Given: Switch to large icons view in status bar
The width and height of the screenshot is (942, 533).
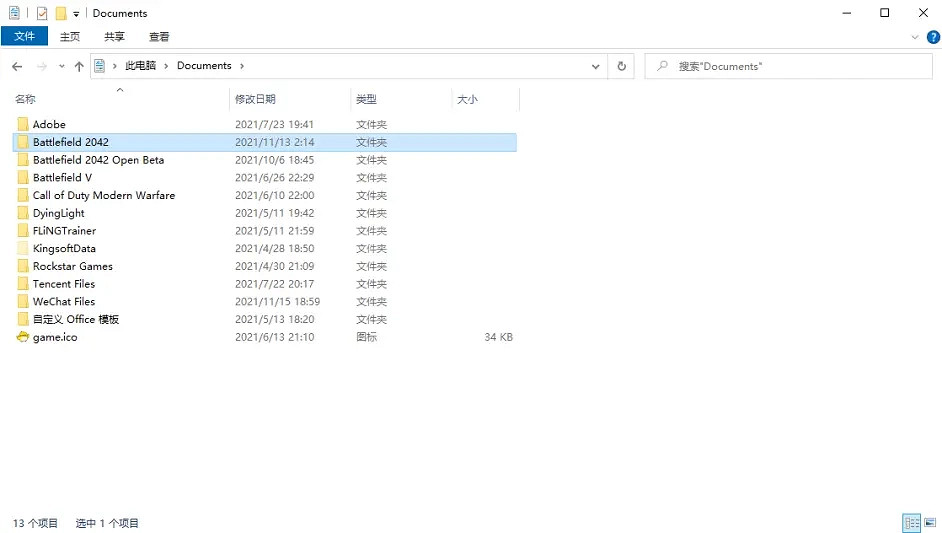Looking at the screenshot, I should [930, 523].
